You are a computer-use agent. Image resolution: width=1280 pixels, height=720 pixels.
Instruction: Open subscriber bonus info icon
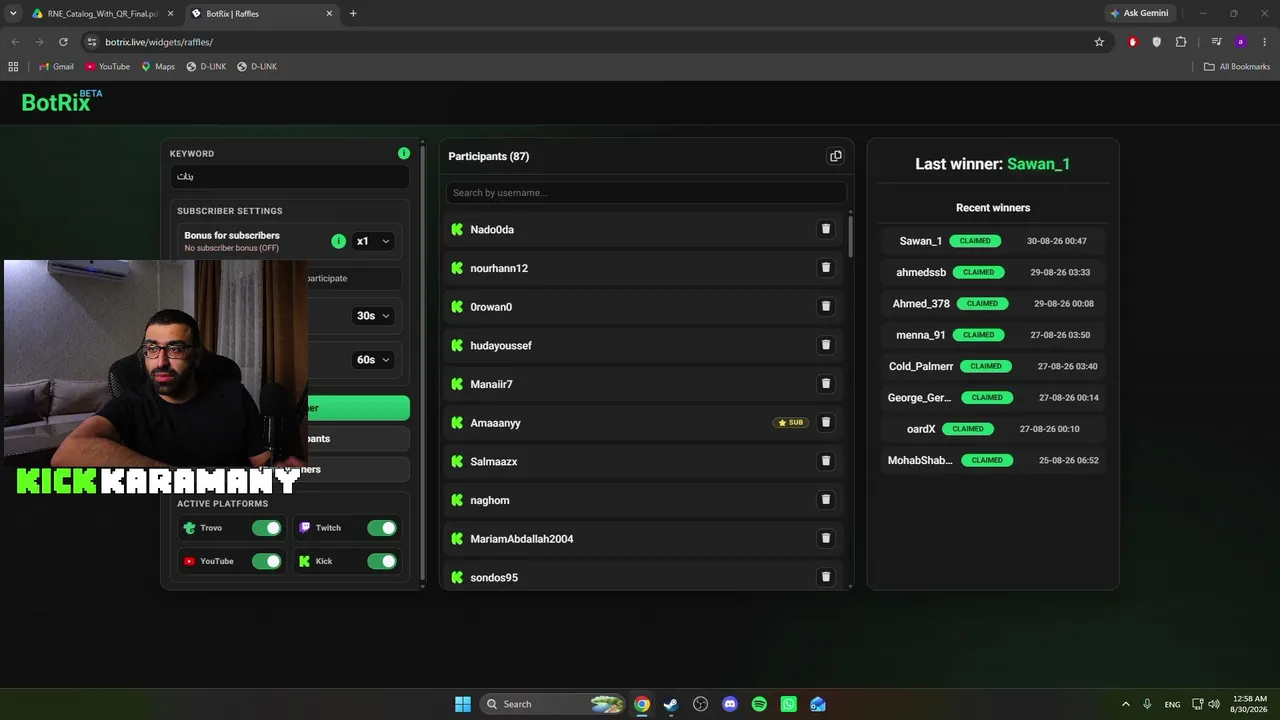coord(338,241)
